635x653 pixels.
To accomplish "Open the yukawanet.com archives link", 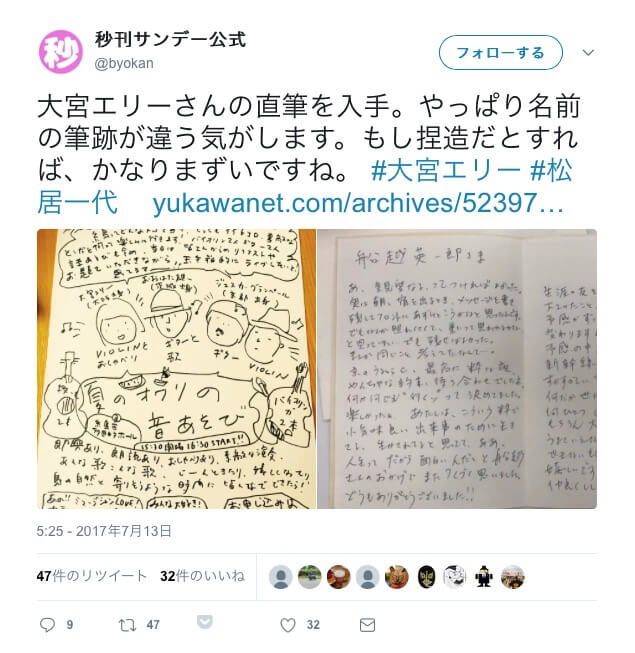I will click(x=359, y=203).
